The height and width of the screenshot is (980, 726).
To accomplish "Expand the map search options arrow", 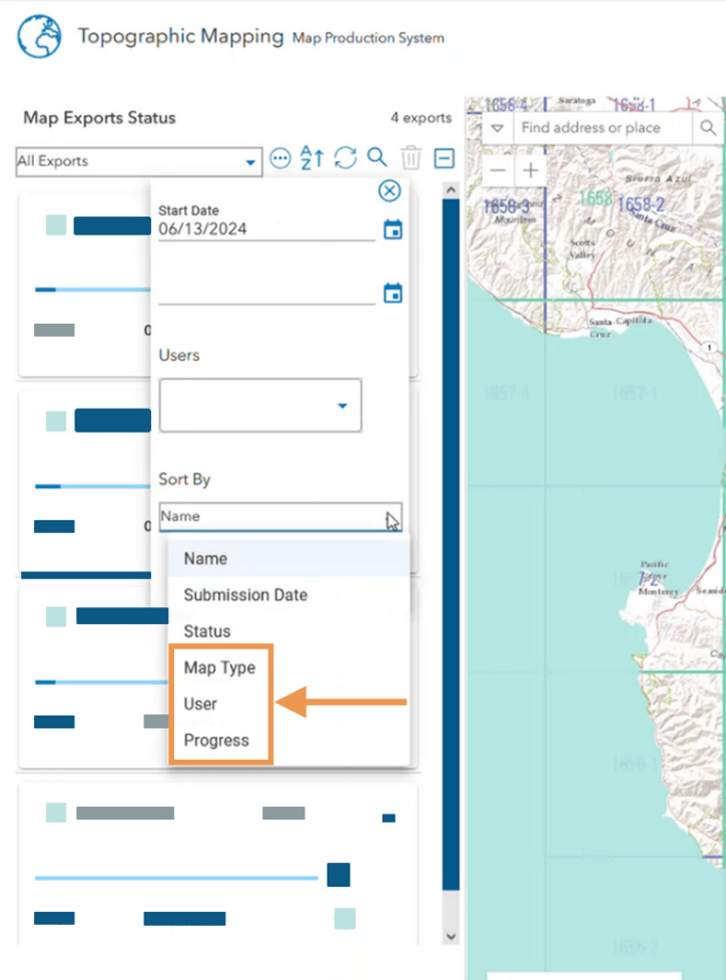I will (497, 128).
